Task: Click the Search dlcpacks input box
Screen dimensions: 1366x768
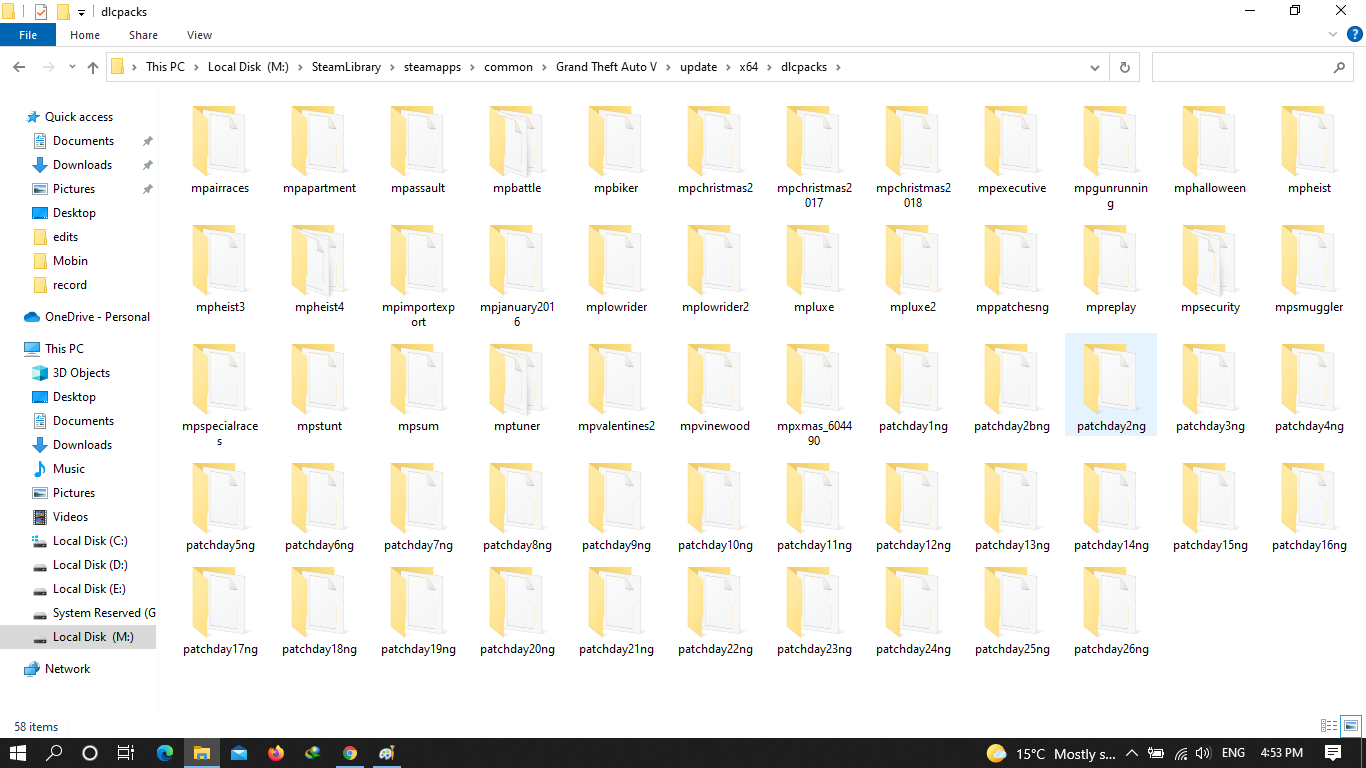Action: 1243,68
